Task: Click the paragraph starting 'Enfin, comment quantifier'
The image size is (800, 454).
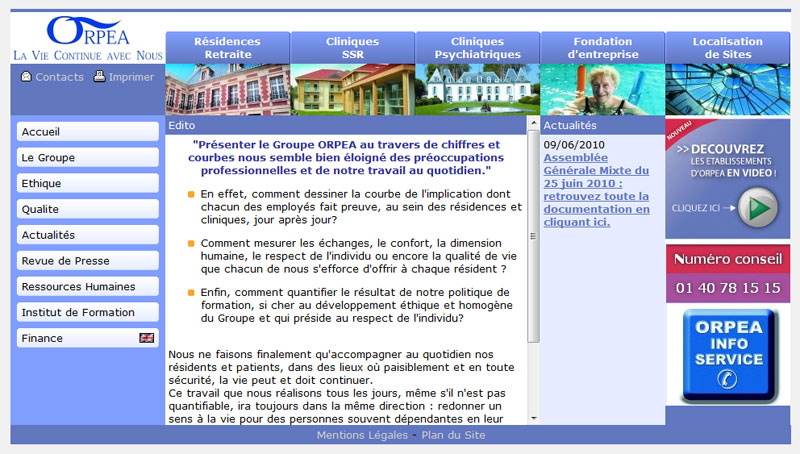Action: [357, 305]
